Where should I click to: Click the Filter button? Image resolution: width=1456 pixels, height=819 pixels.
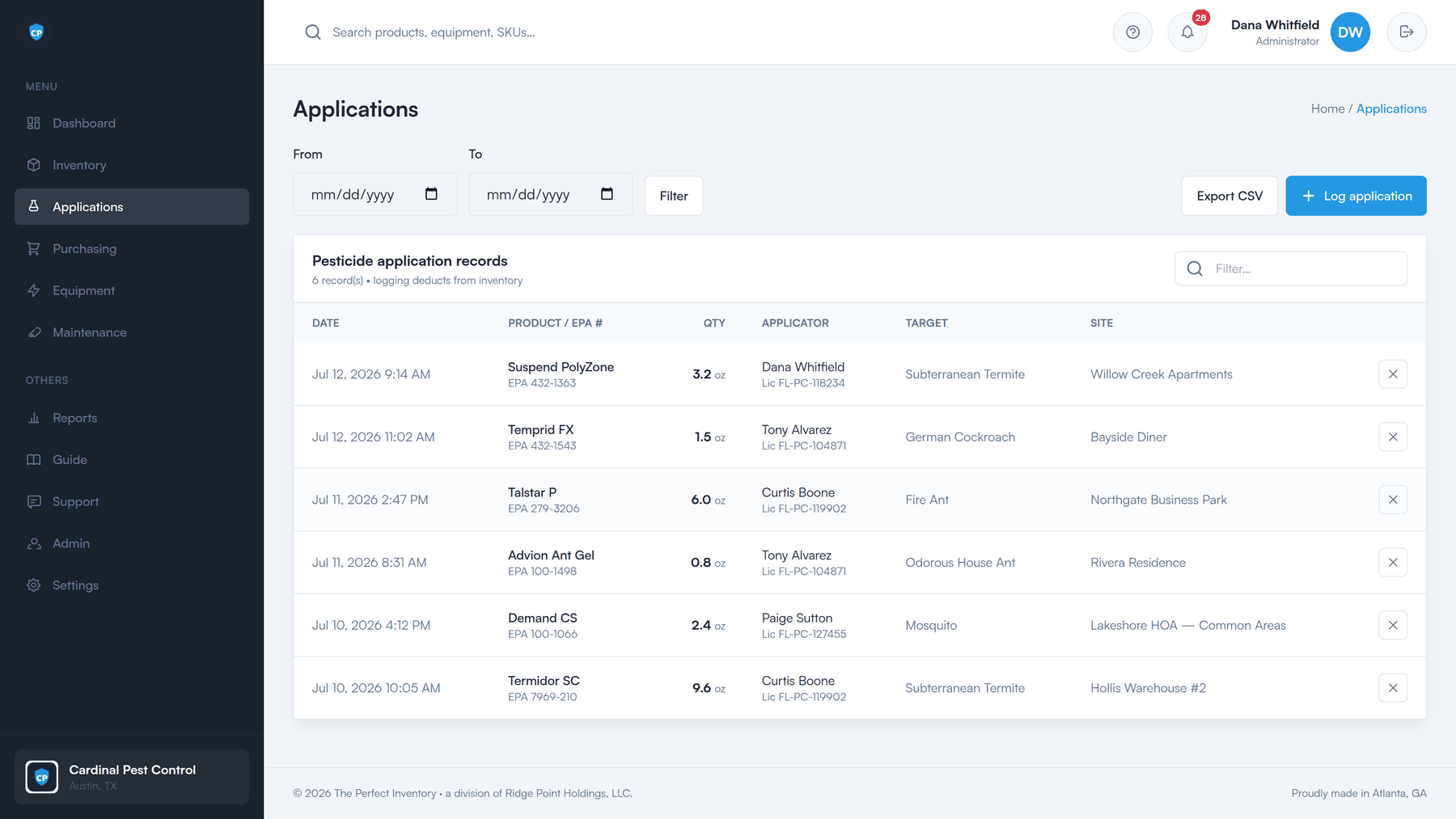pos(674,196)
